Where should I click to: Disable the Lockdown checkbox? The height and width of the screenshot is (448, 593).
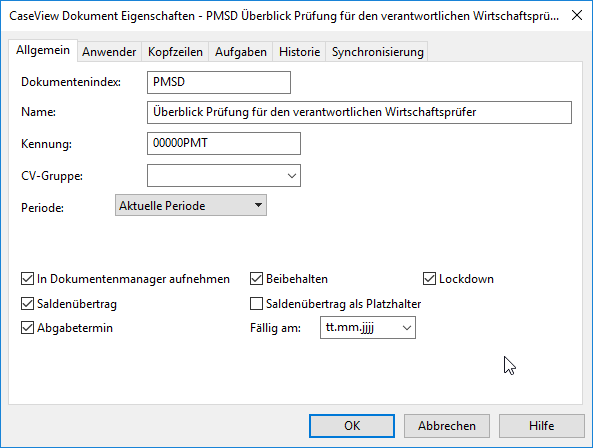point(429,279)
